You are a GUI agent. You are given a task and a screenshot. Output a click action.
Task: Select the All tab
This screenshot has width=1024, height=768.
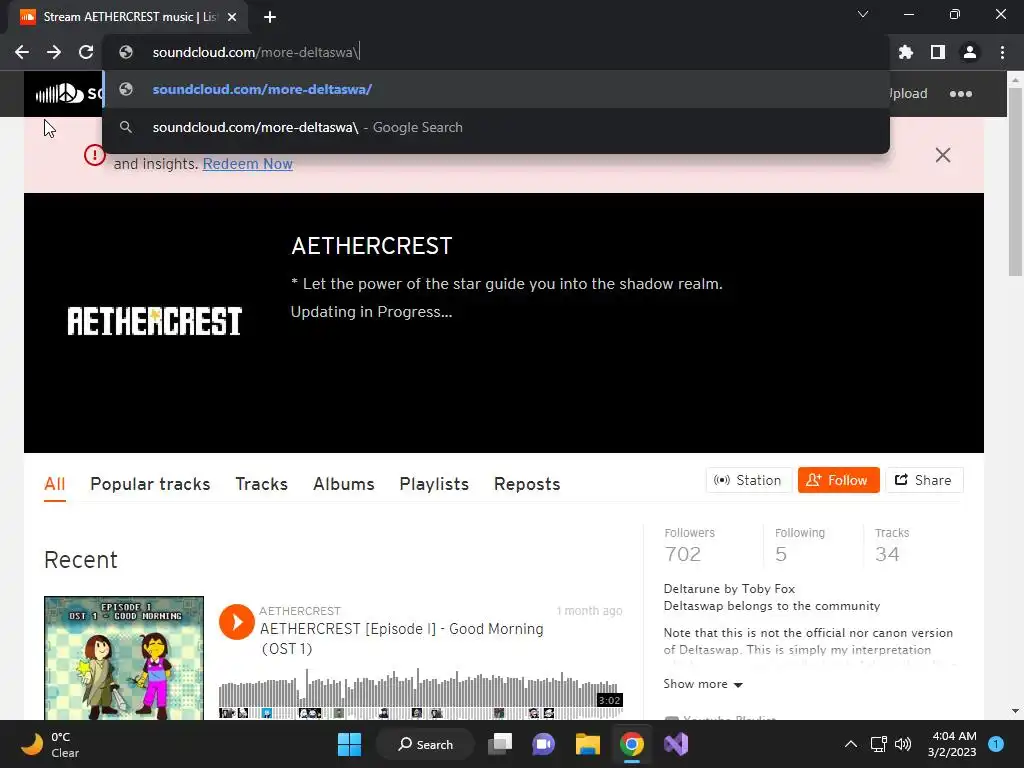click(55, 484)
